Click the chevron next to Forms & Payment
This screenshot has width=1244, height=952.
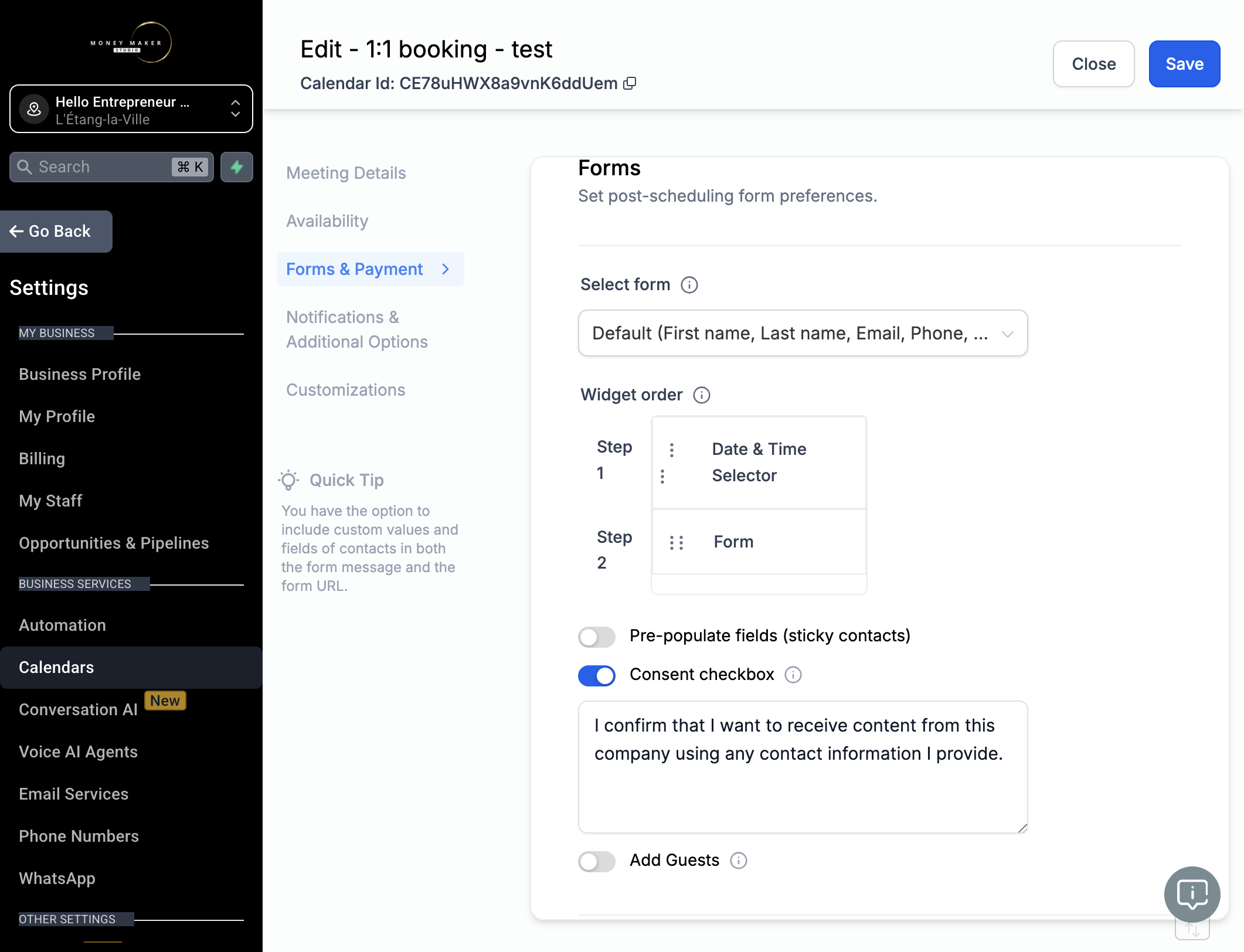(x=446, y=269)
